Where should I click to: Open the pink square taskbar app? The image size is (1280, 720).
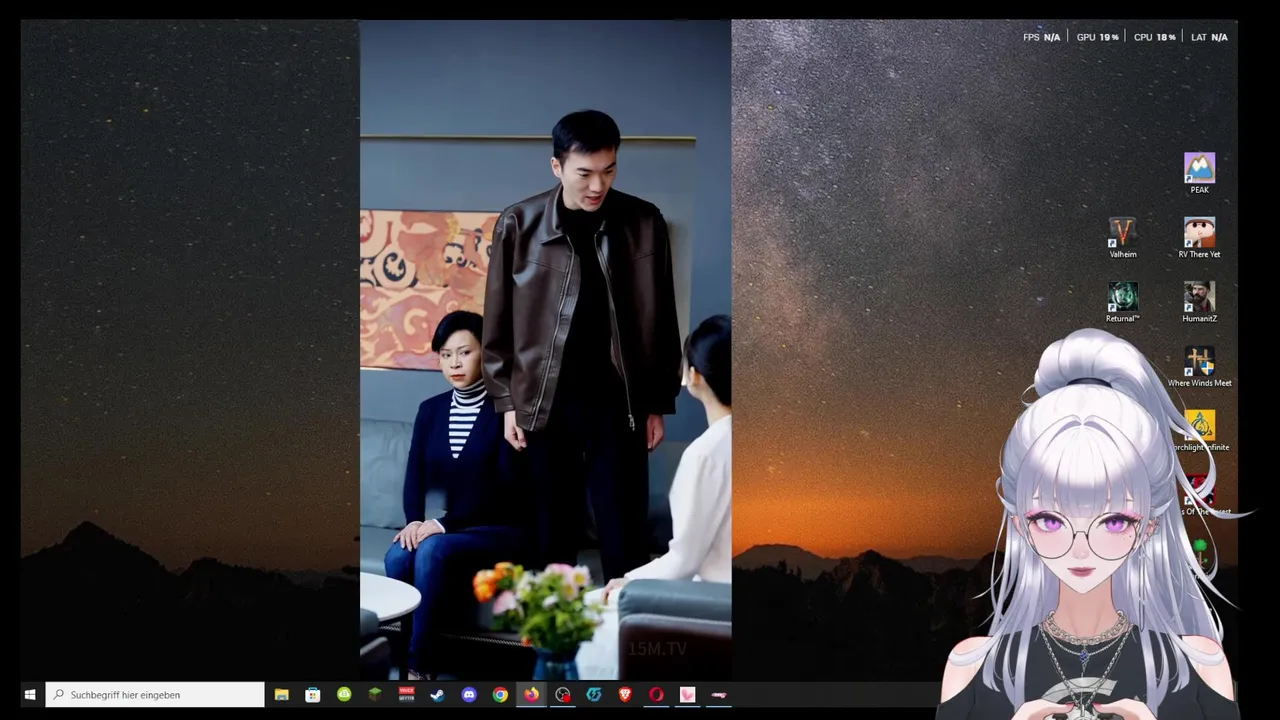point(687,695)
